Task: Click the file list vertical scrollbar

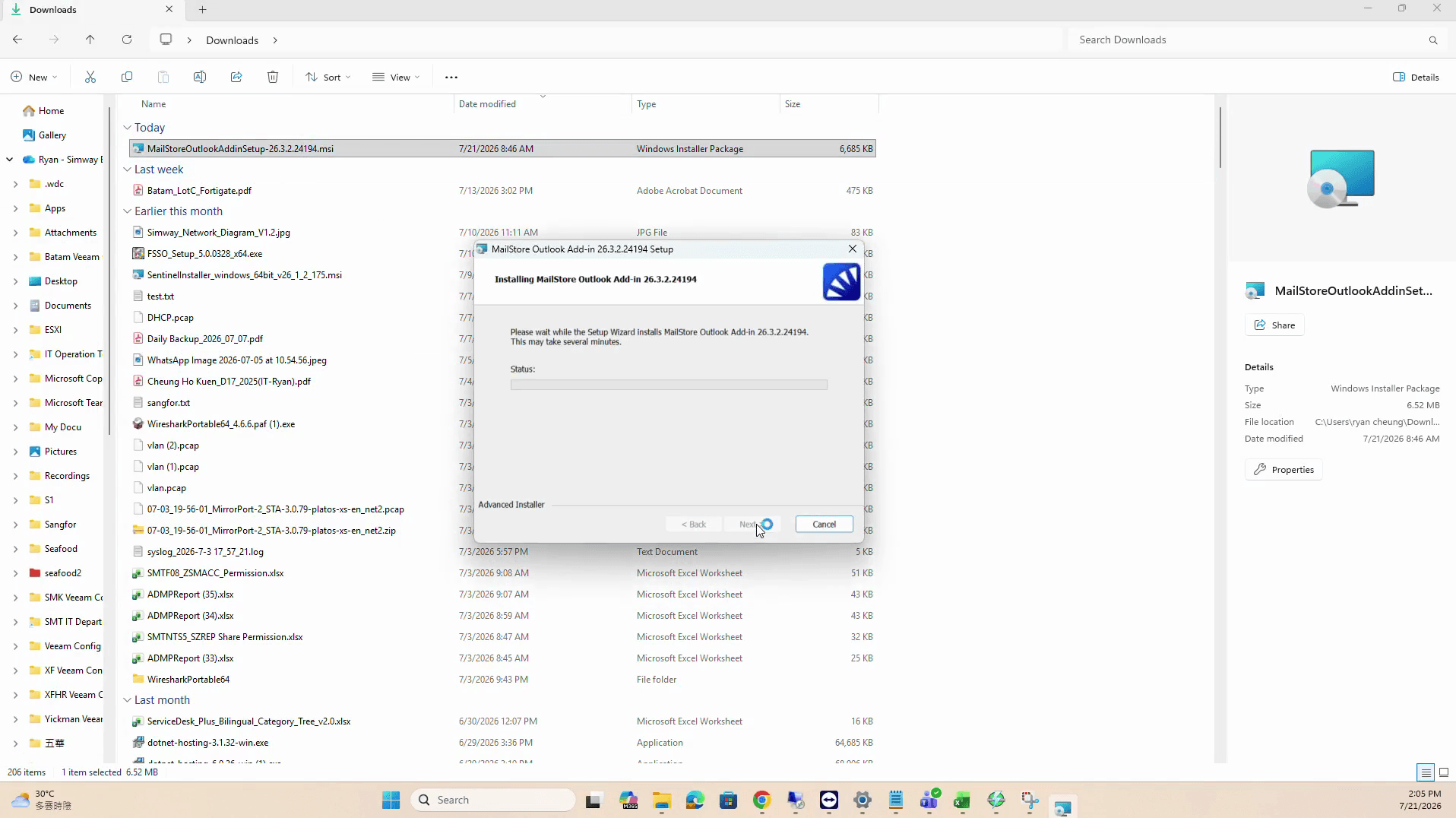Action: click(x=1220, y=137)
